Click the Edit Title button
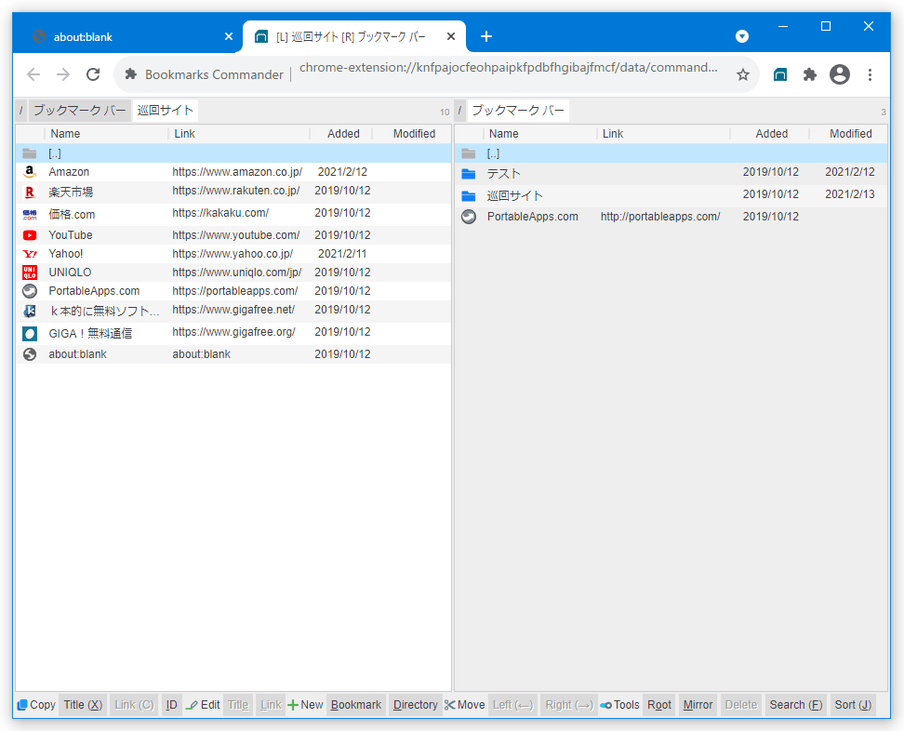Screen dimensions: 904x731 pos(238,704)
